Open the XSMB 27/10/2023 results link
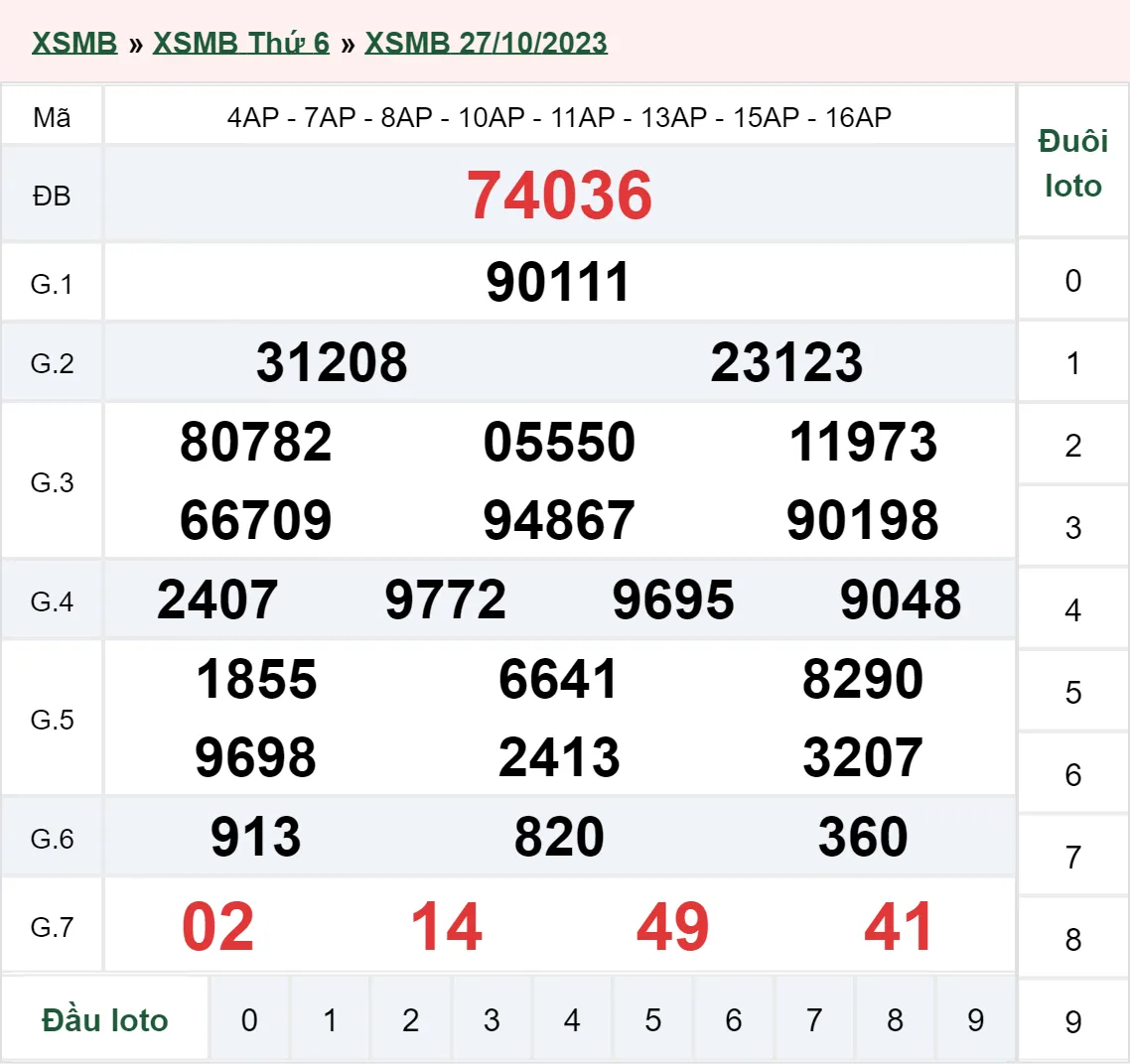Viewport: 1130px width, 1064px height. [486, 42]
